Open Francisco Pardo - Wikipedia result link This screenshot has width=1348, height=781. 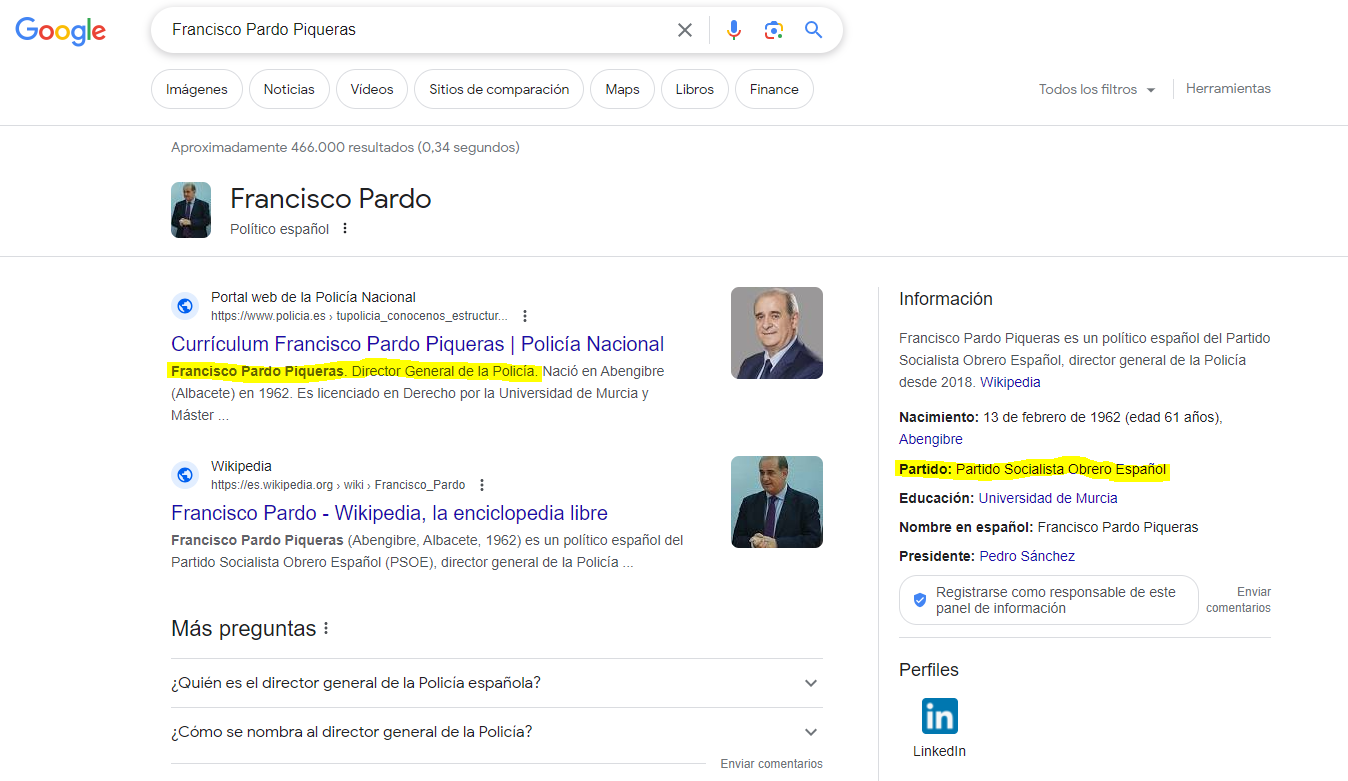(x=389, y=513)
